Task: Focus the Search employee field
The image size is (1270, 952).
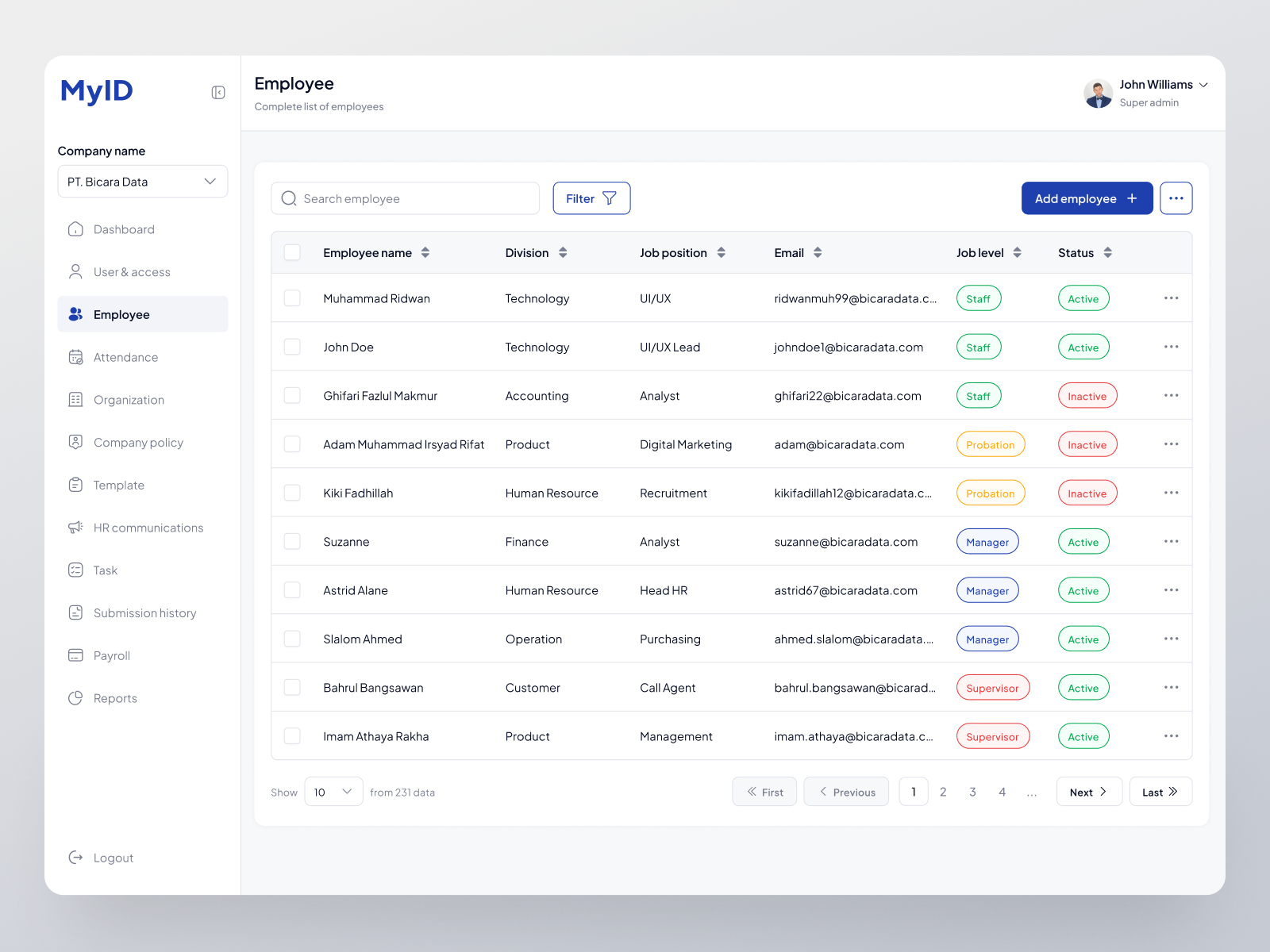Action: click(x=405, y=198)
